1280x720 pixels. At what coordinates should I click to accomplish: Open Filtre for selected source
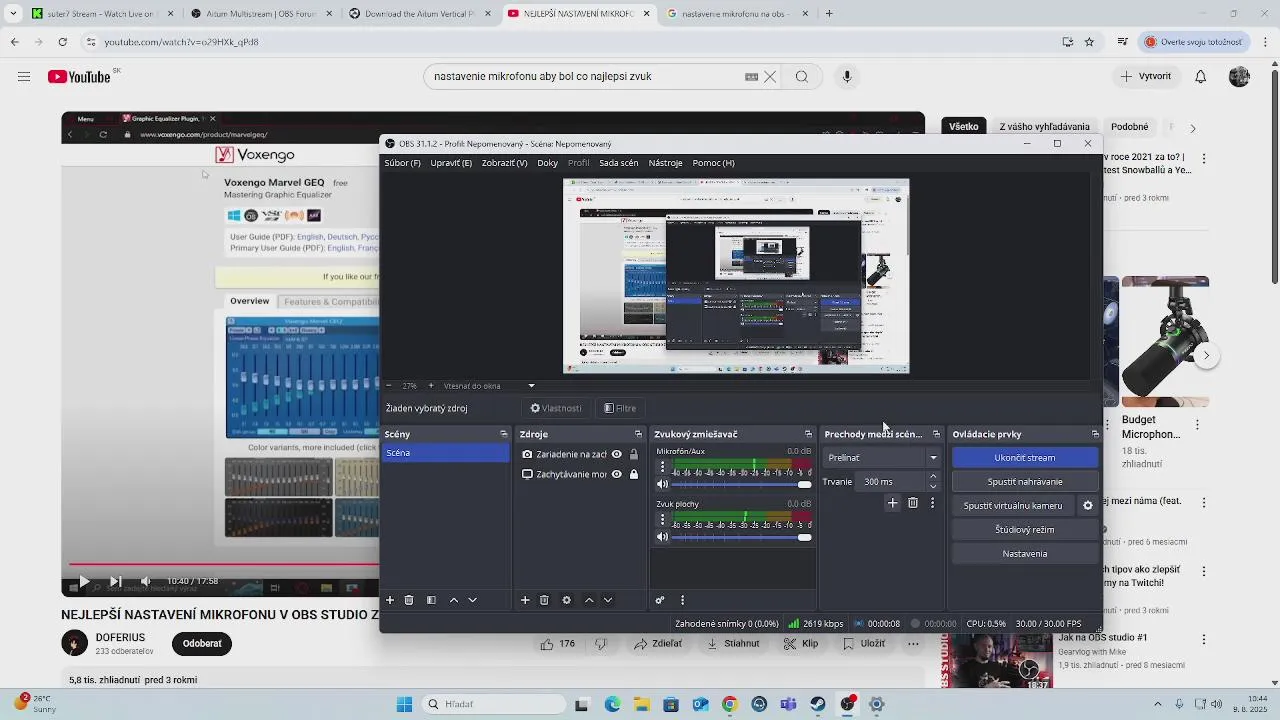point(620,408)
